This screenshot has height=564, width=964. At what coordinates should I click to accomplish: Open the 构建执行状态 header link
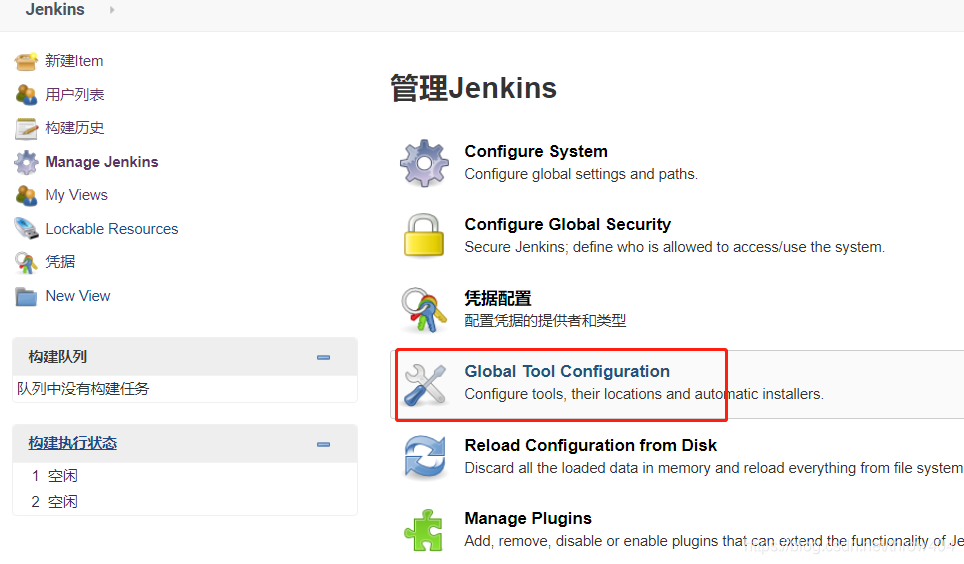(x=73, y=443)
